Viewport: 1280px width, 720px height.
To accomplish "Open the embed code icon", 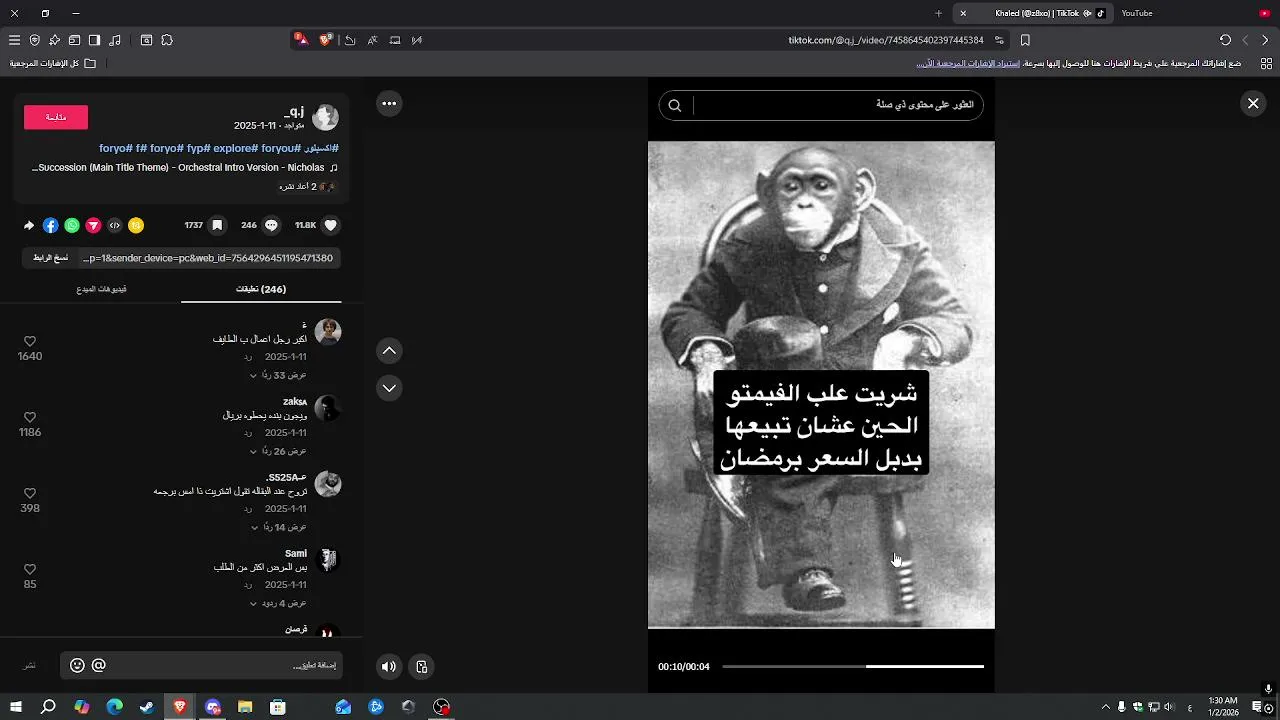I will point(115,226).
